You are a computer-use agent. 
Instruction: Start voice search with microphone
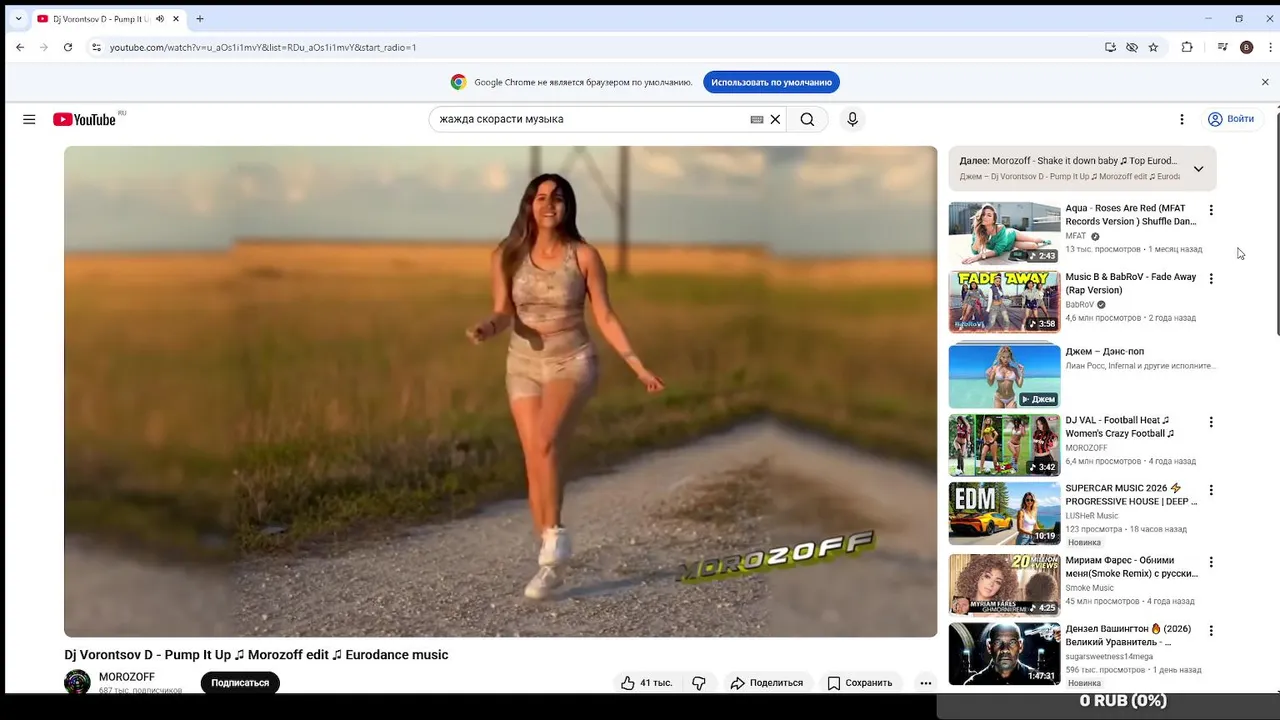point(852,119)
